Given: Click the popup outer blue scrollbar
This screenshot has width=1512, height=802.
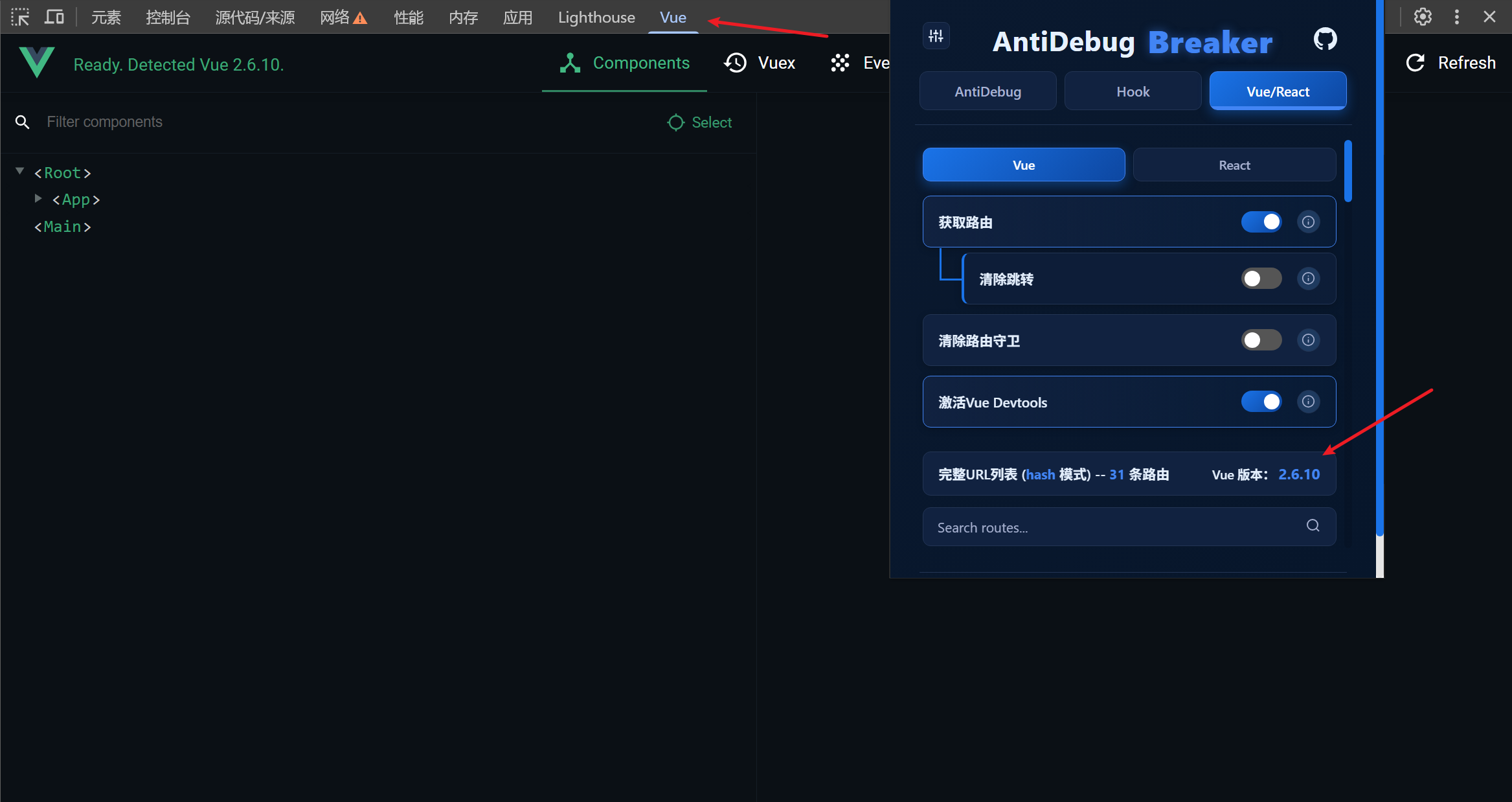Looking at the screenshot, I should click(1380, 268).
